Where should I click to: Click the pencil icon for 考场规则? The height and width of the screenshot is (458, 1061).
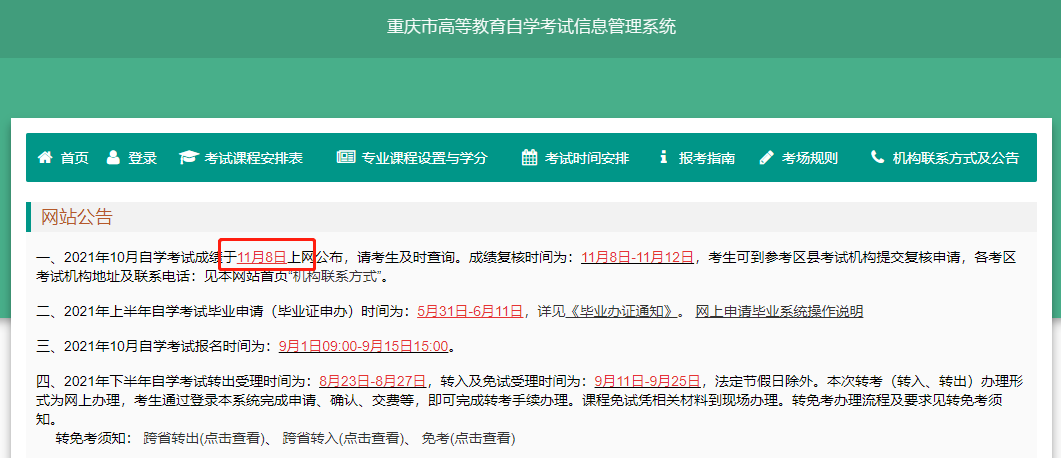click(767, 158)
